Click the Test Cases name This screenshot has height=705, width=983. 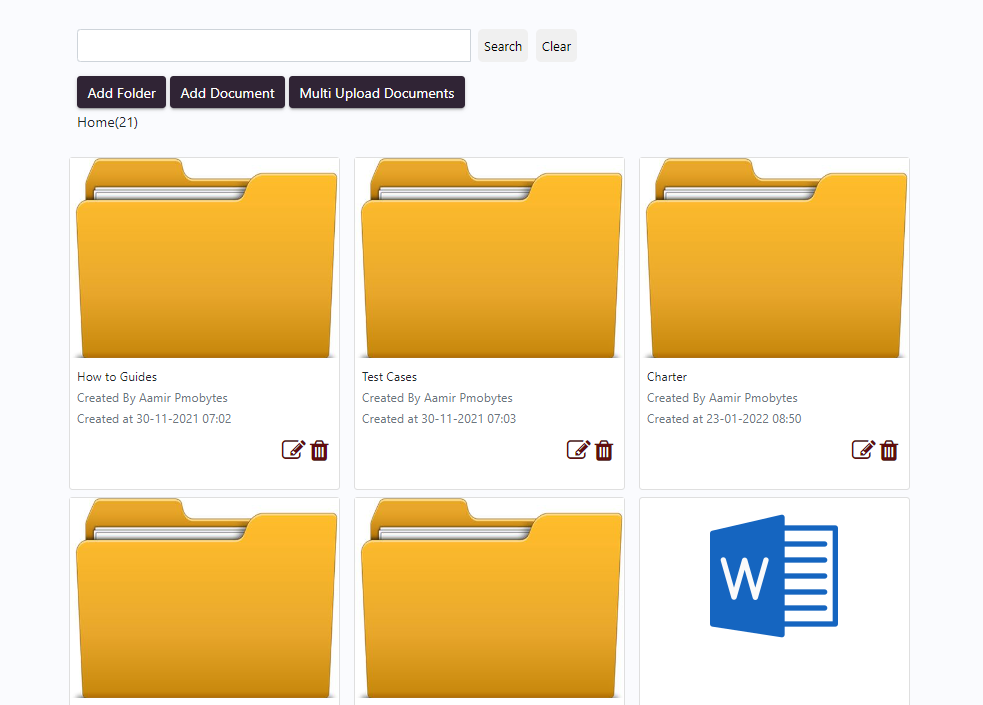pos(389,377)
